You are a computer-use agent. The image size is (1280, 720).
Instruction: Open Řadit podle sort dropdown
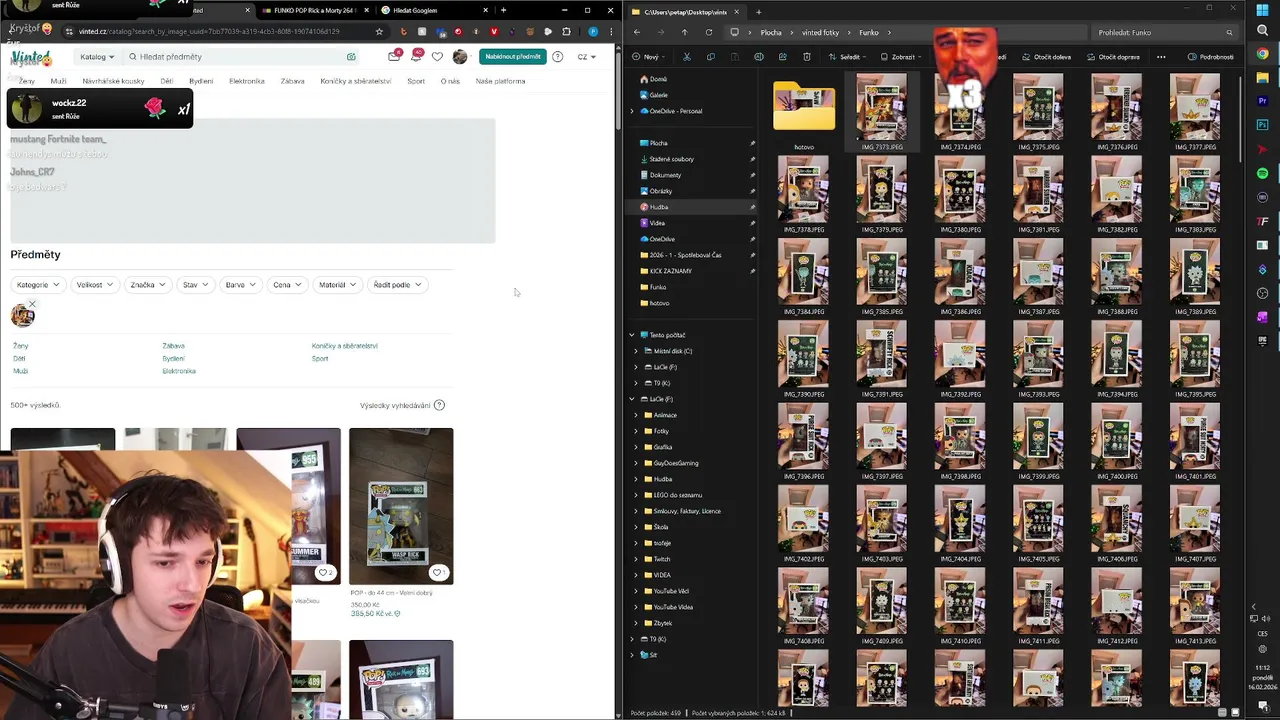398,285
